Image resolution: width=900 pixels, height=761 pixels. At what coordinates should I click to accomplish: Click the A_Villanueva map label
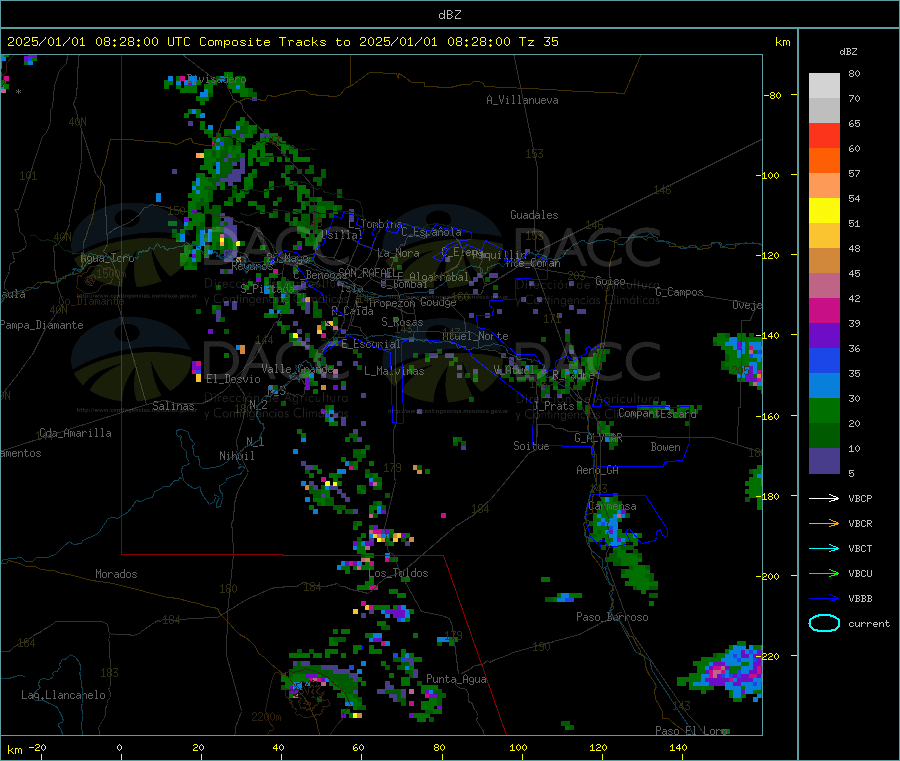[522, 100]
